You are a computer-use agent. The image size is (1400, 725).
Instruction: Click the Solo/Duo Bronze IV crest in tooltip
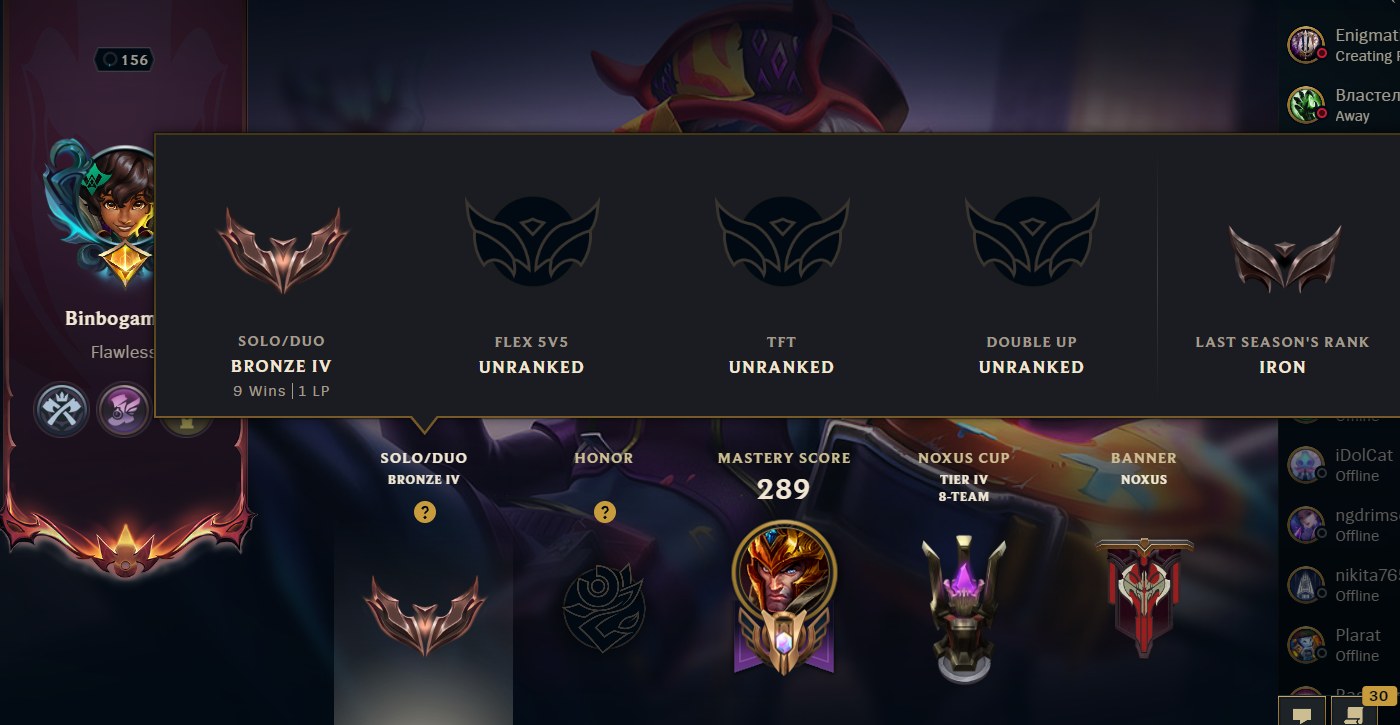pyautogui.click(x=283, y=250)
